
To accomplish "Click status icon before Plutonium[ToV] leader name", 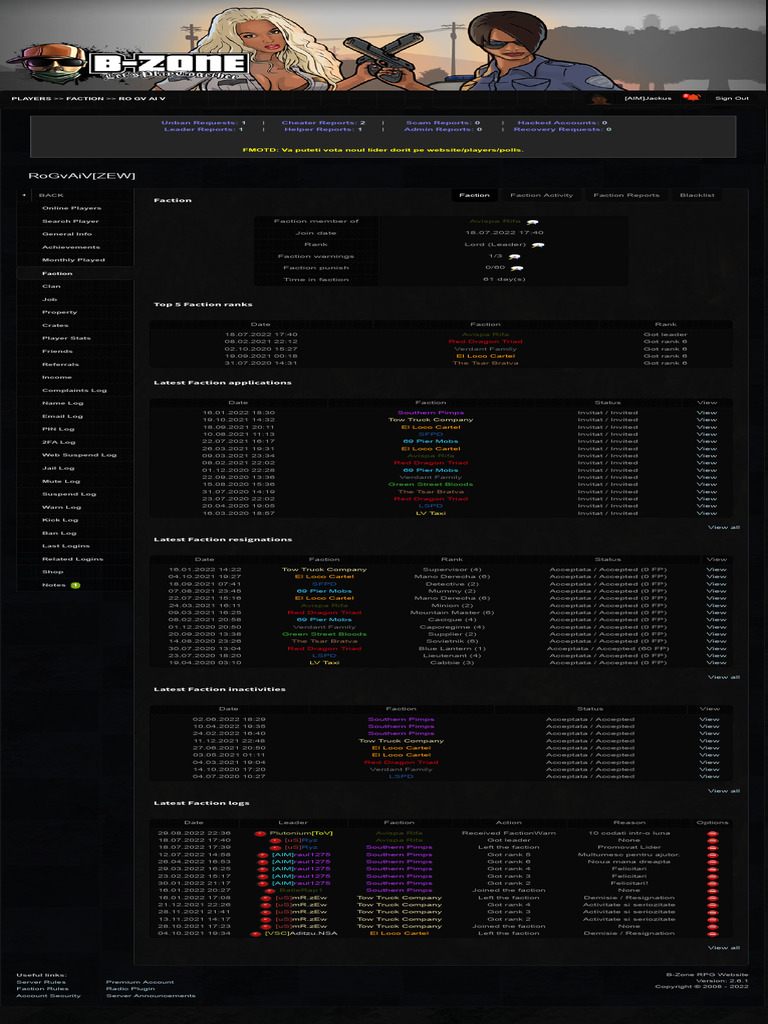I will pos(260,834).
